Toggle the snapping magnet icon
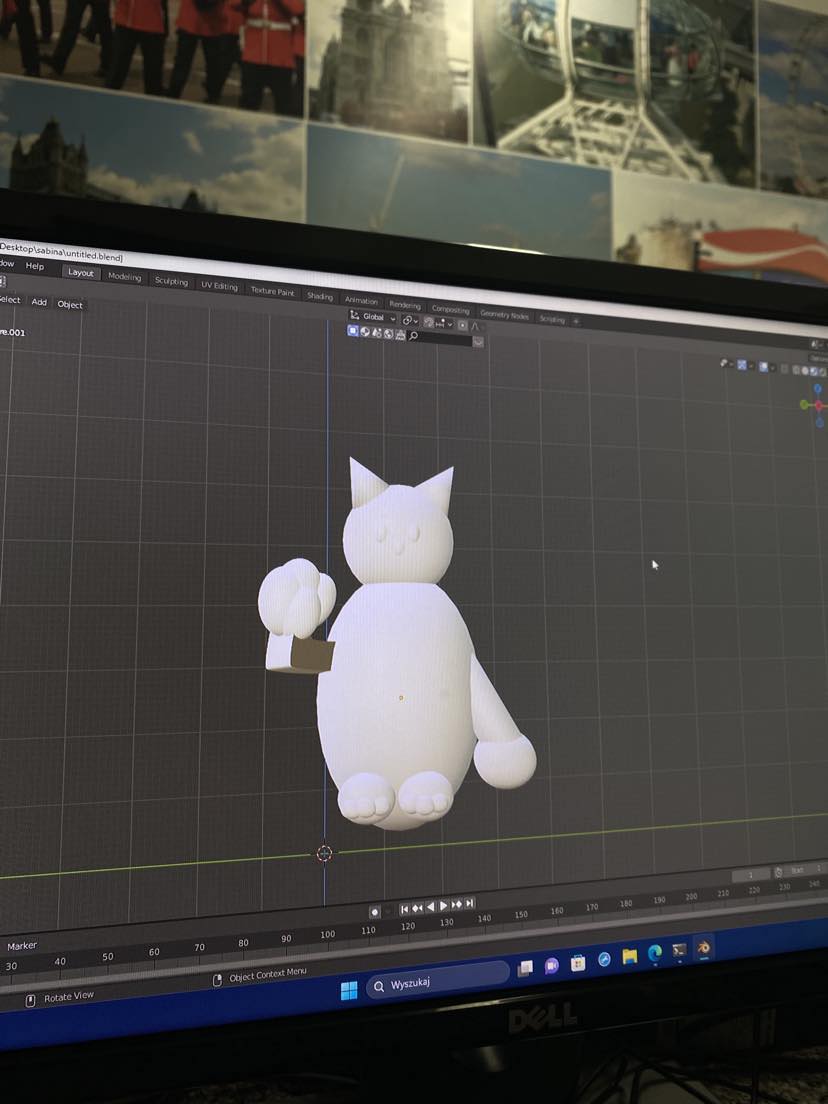828x1104 pixels. (x=429, y=322)
